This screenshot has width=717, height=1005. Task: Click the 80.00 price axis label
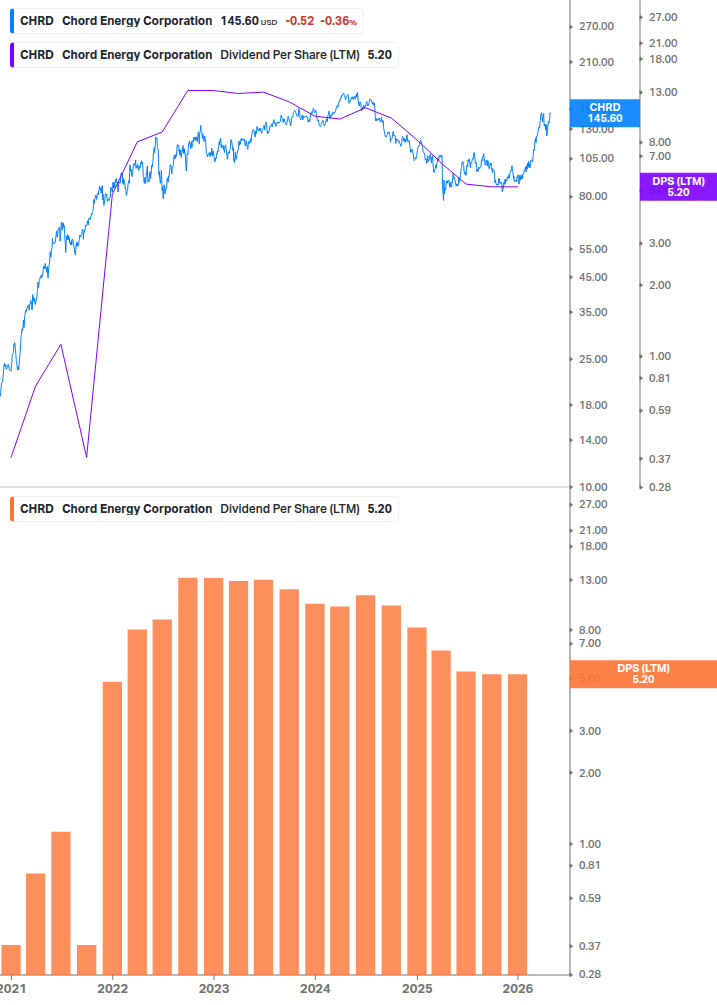tap(593, 196)
